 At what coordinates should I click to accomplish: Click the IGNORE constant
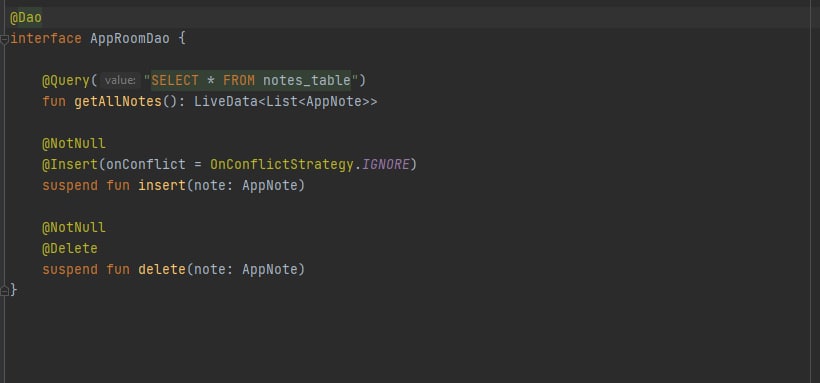click(x=386, y=164)
